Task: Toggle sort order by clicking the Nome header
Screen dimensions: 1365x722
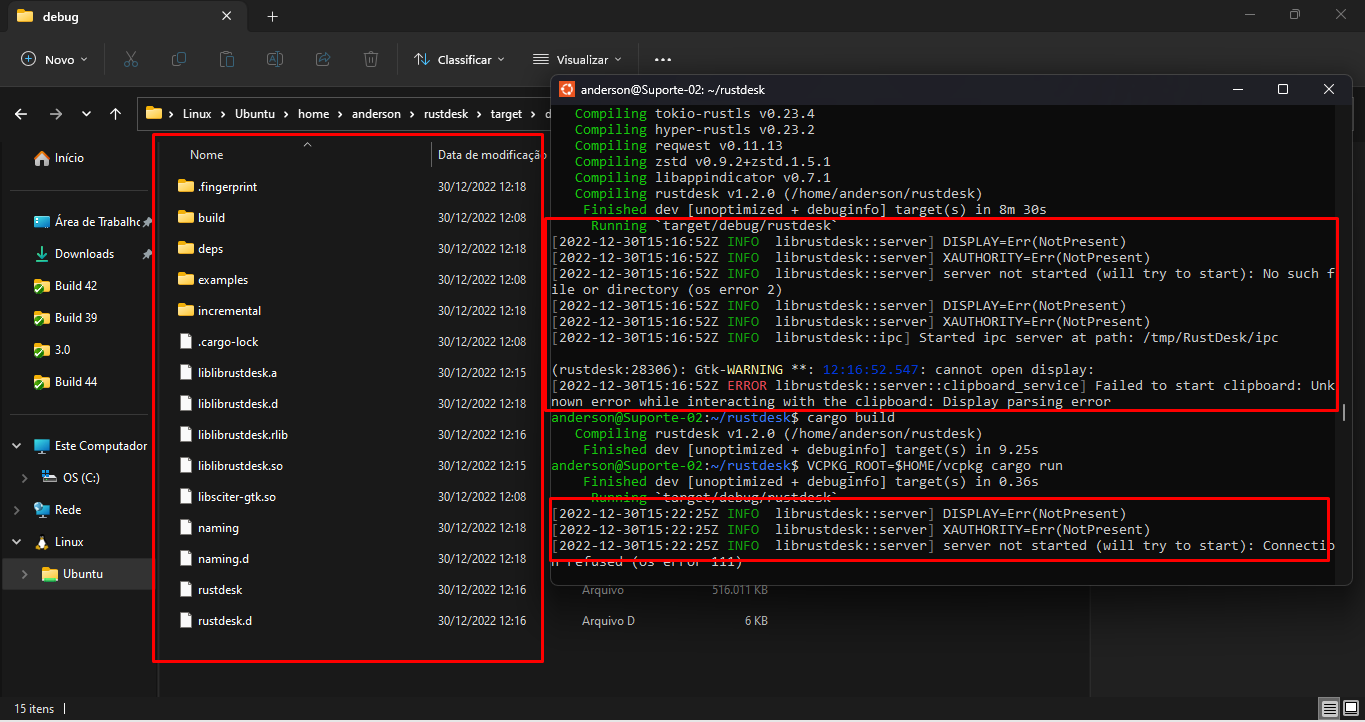Action: 205,155
